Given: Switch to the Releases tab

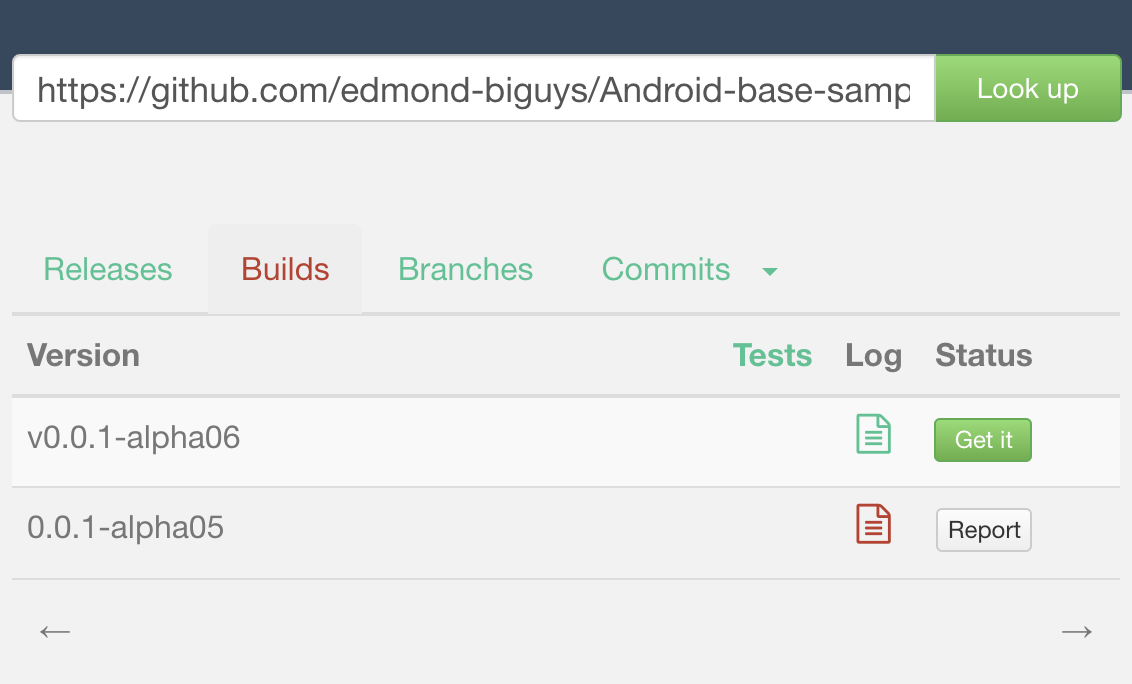Looking at the screenshot, I should pos(108,269).
